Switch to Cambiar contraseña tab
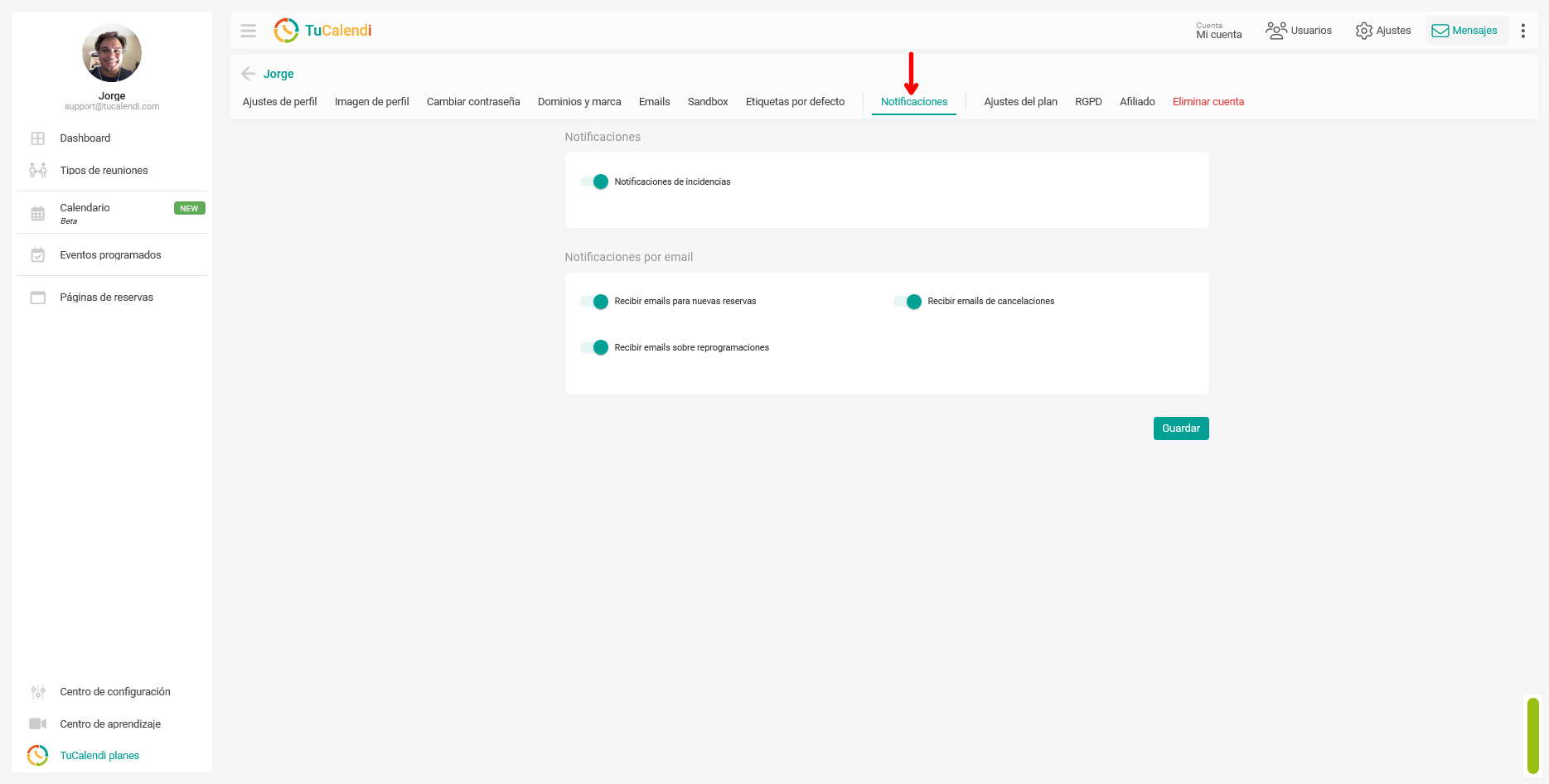 [x=473, y=102]
